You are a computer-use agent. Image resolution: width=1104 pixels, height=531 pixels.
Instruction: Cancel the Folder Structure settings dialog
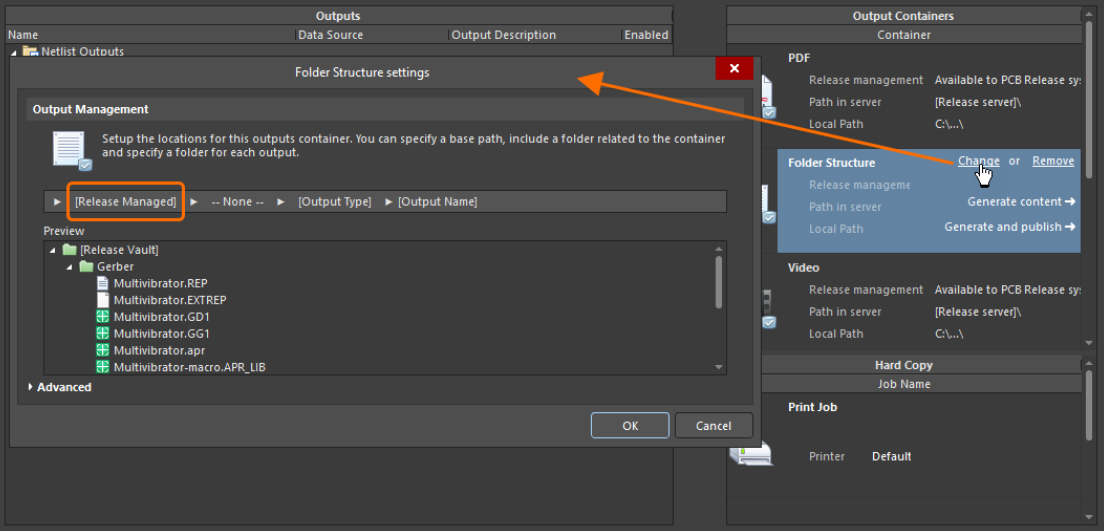[x=713, y=426]
